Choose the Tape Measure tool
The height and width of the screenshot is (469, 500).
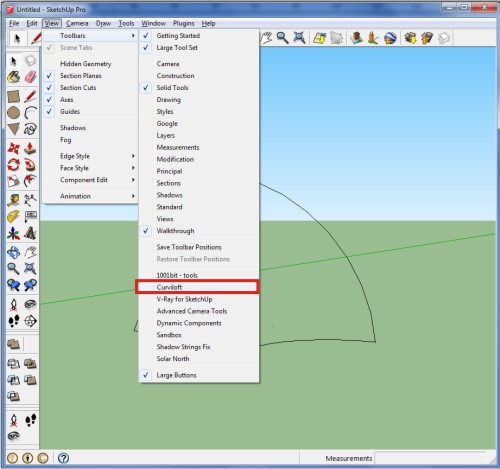[14, 200]
